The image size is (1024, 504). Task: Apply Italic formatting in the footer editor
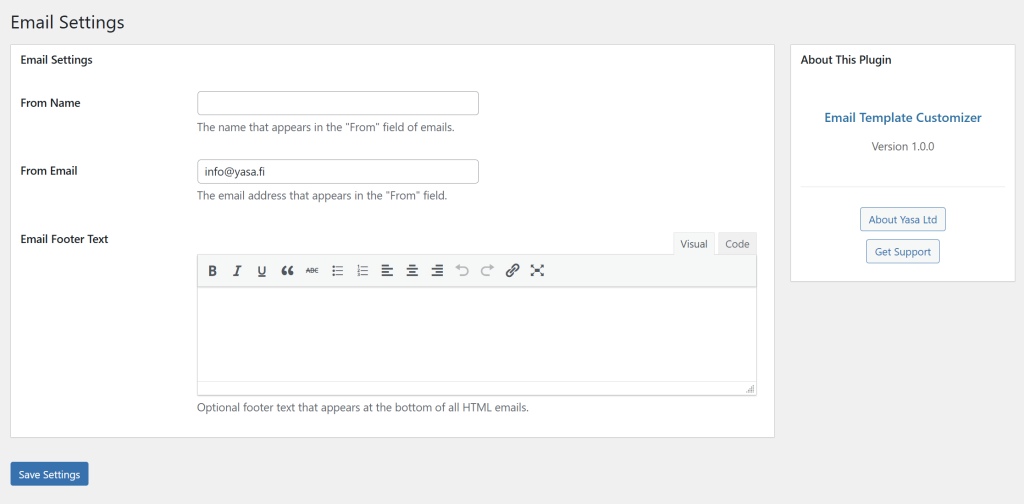pos(237,270)
